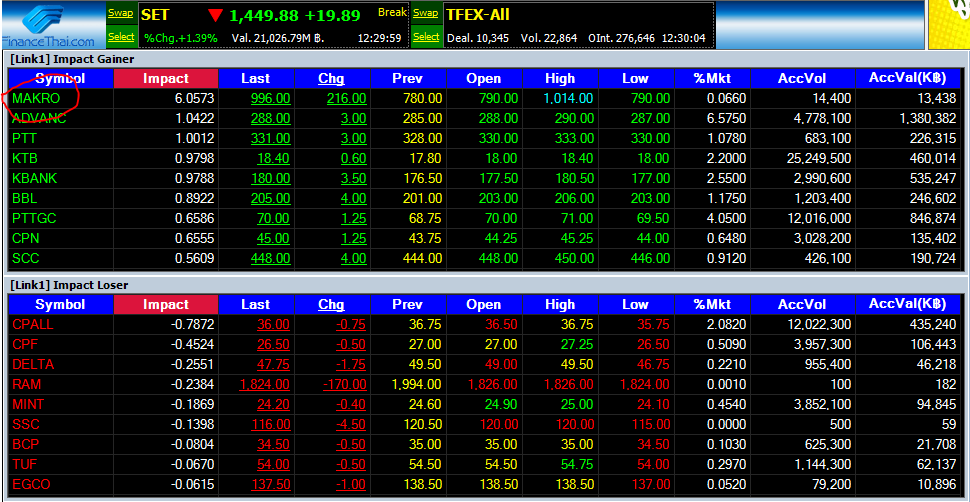Click Chg header in Impact Gainer table
This screenshot has height=502, width=970.
[x=332, y=79]
